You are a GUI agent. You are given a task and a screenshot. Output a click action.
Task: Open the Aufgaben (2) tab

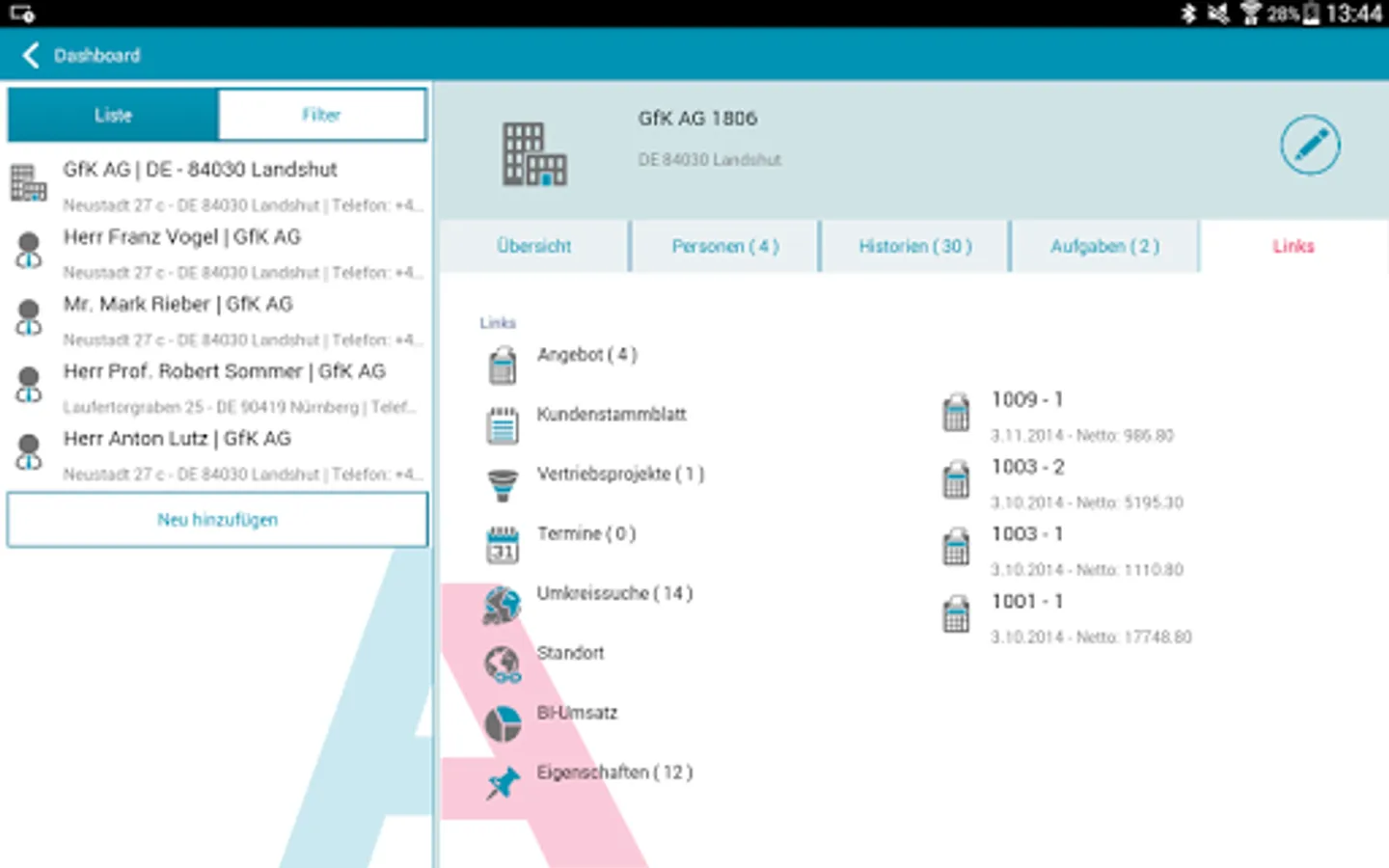pyautogui.click(x=1105, y=246)
